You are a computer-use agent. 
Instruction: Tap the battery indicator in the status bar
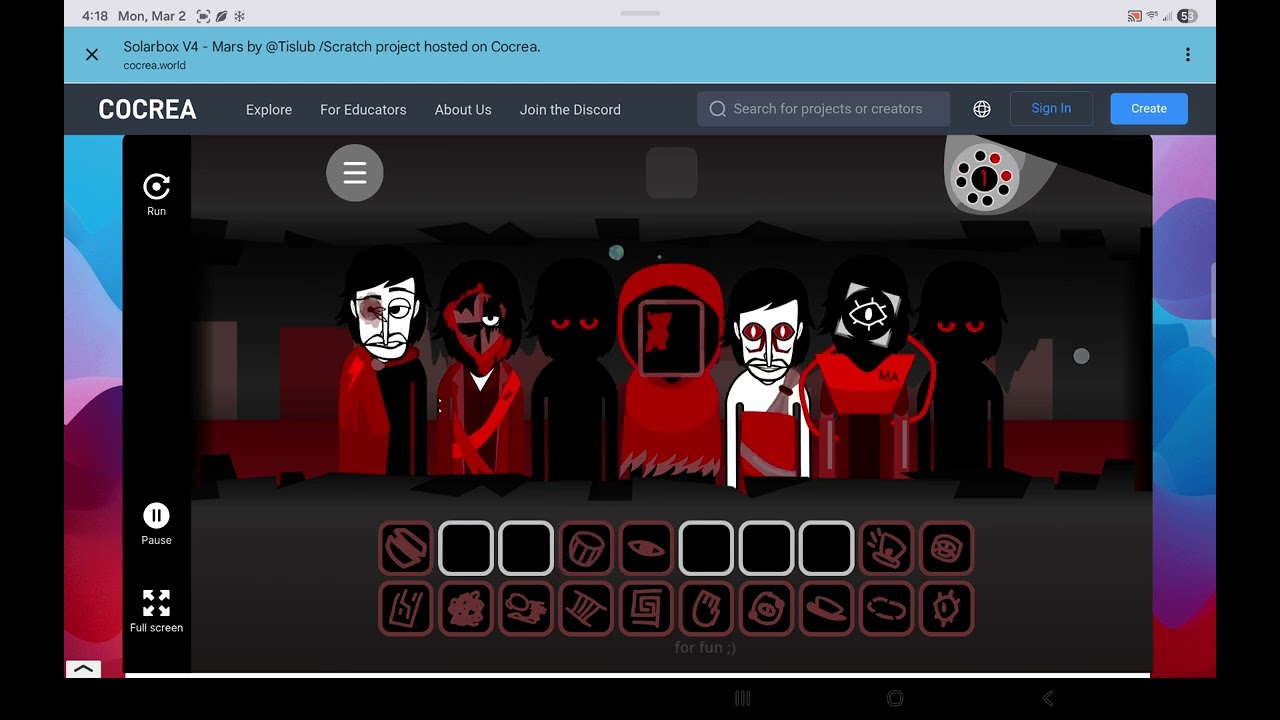1187,16
